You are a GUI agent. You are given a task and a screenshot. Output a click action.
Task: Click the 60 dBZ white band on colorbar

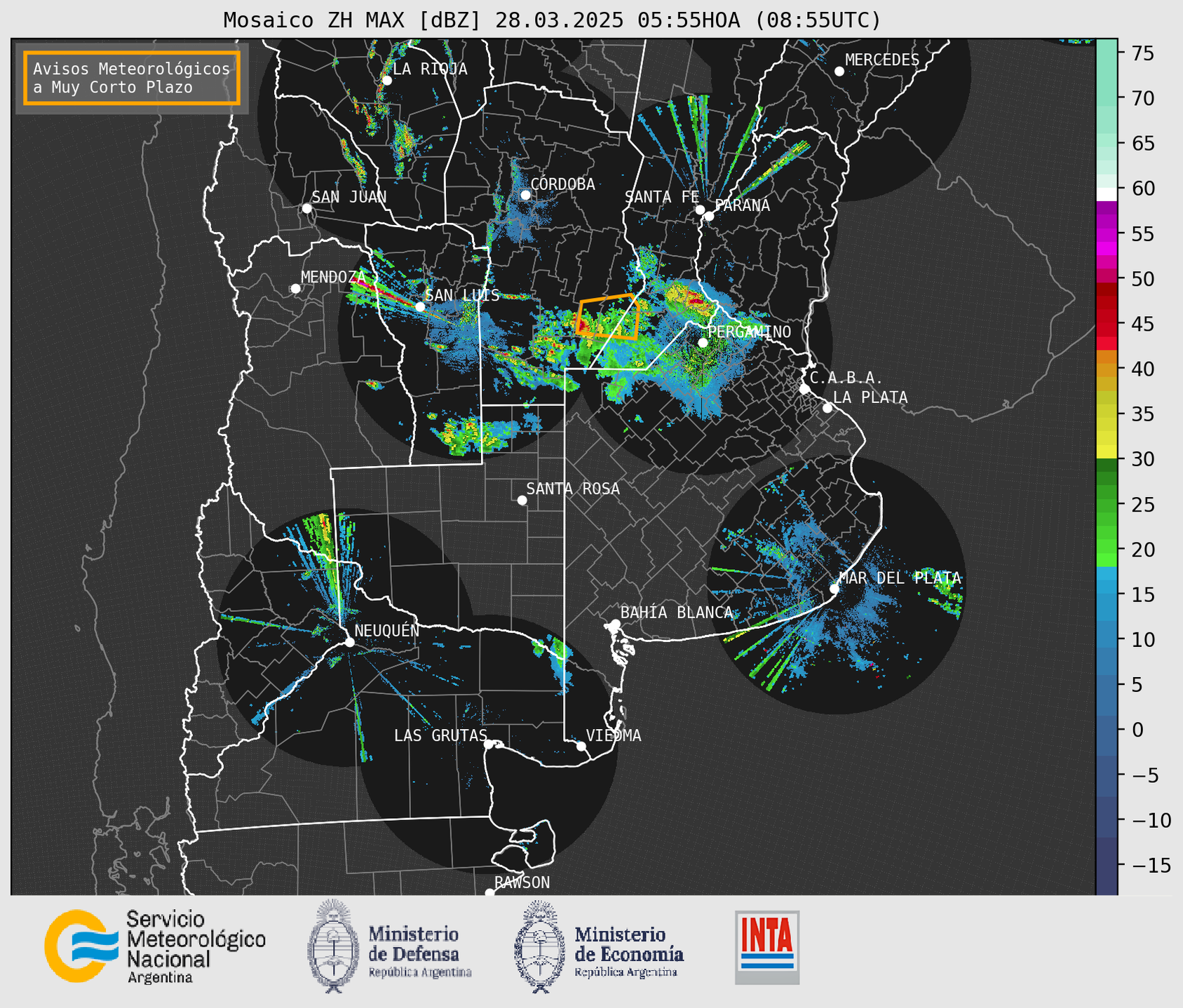tap(1107, 193)
